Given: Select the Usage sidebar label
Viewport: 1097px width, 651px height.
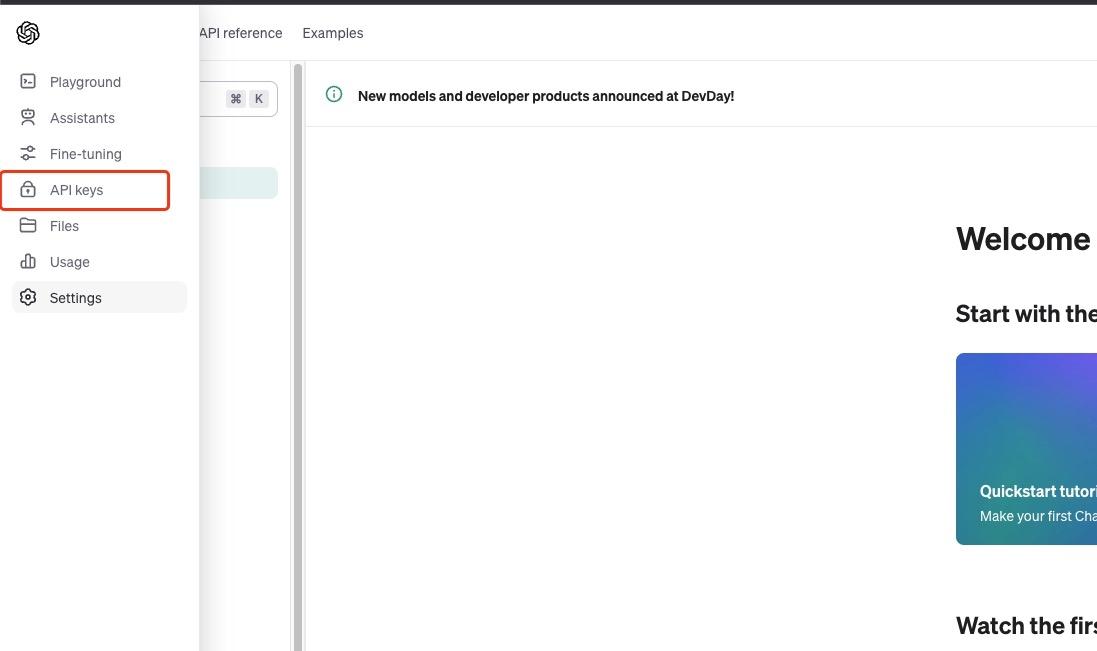Looking at the screenshot, I should tap(69, 261).
